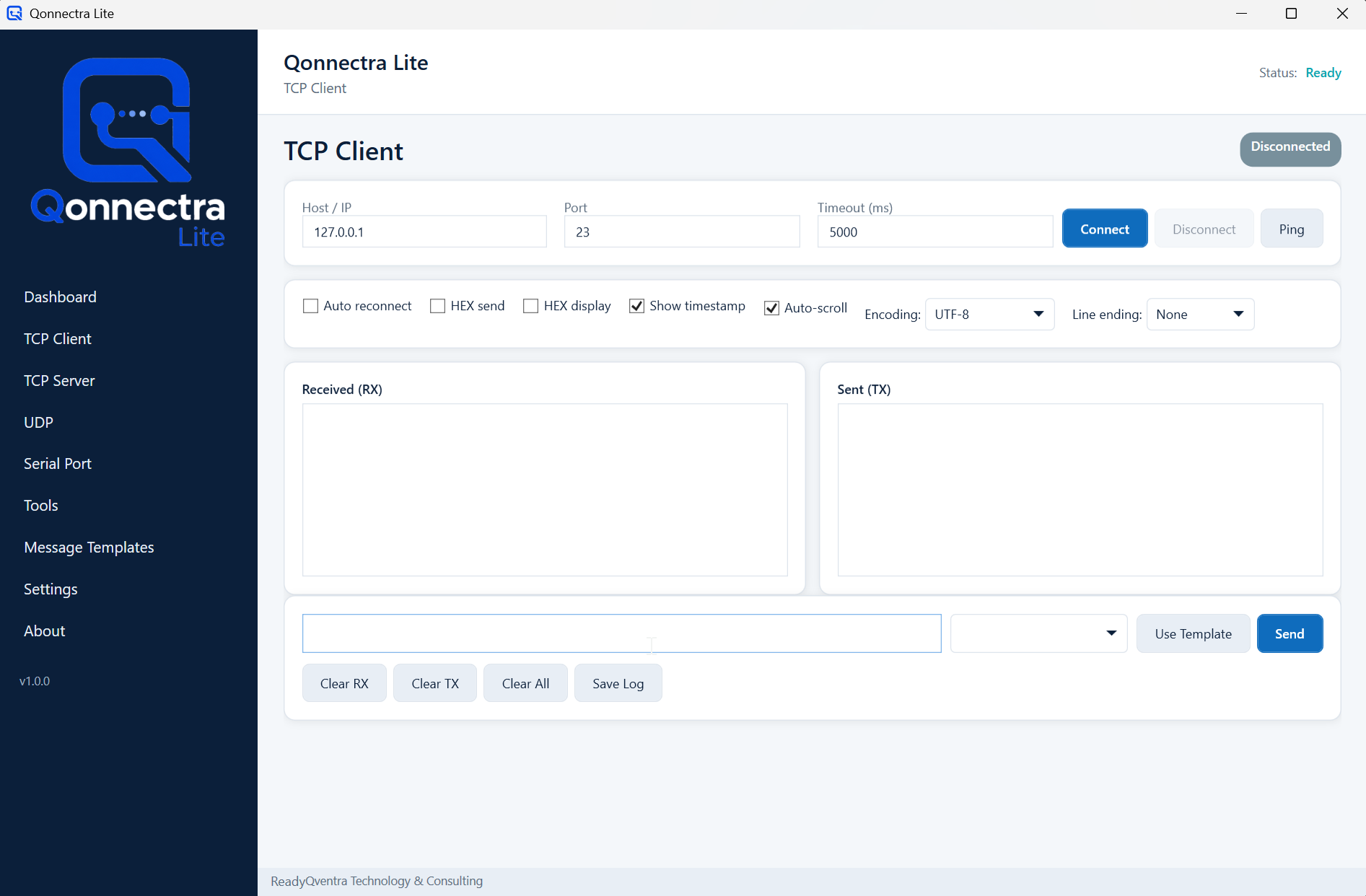The width and height of the screenshot is (1366, 896).
Task: Focus the Host / IP field
Action: (424, 232)
